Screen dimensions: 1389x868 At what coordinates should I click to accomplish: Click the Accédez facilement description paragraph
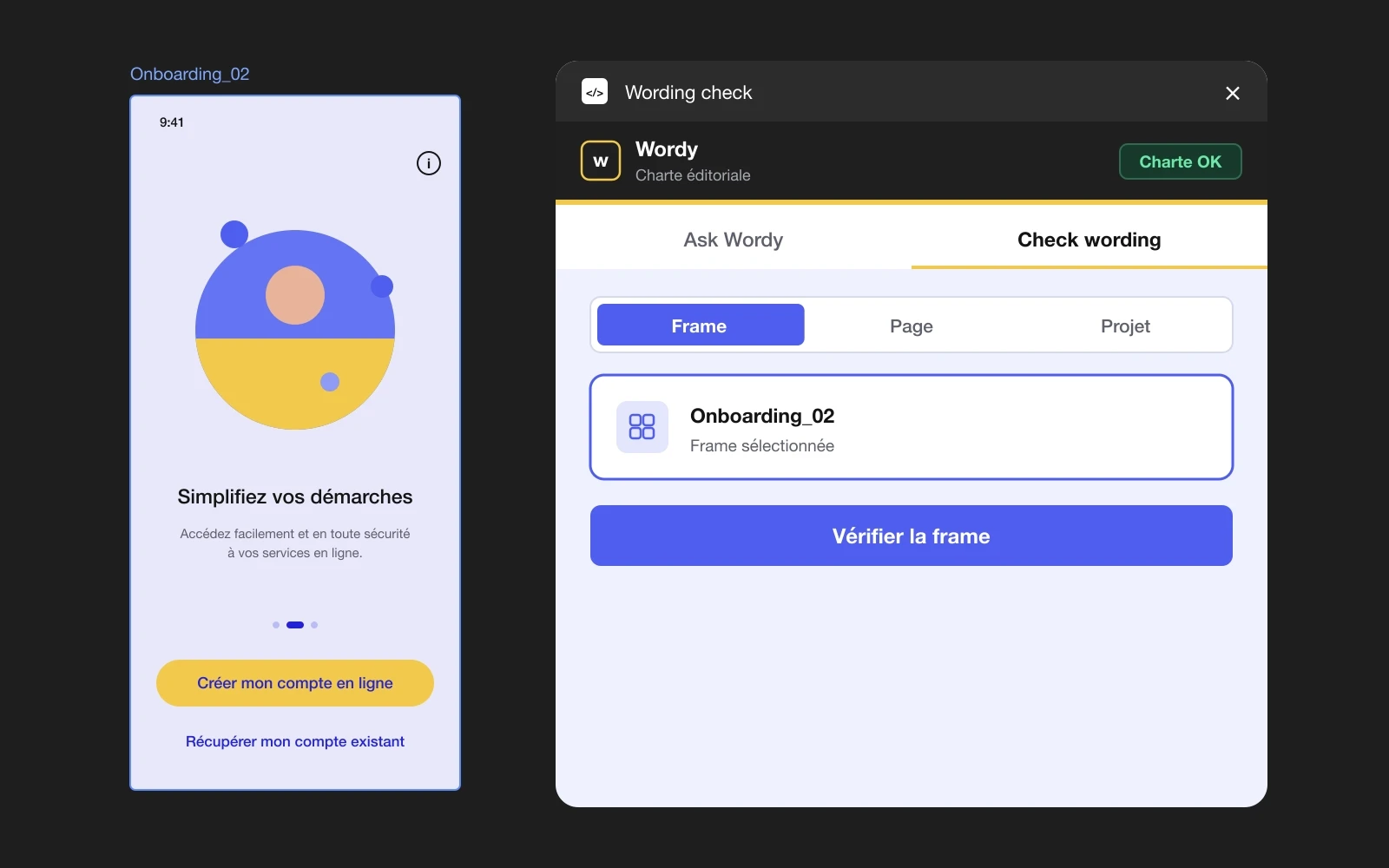(295, 543)
